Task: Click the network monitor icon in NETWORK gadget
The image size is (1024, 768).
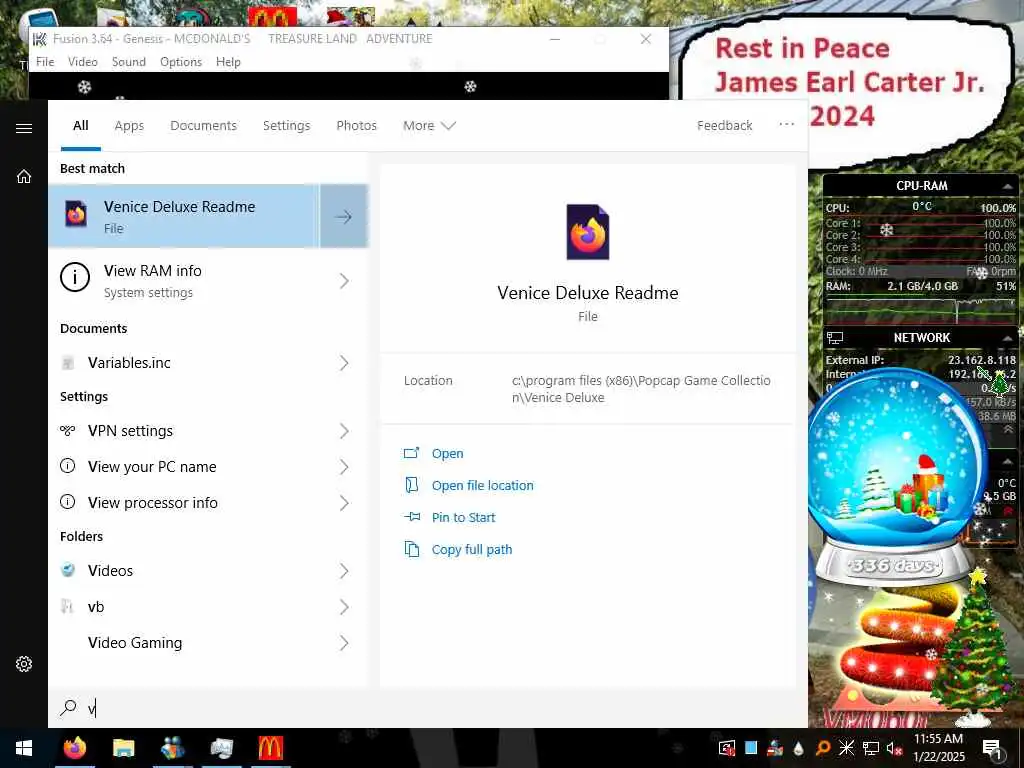Action: pyautogui.click(x=835, y=338)
